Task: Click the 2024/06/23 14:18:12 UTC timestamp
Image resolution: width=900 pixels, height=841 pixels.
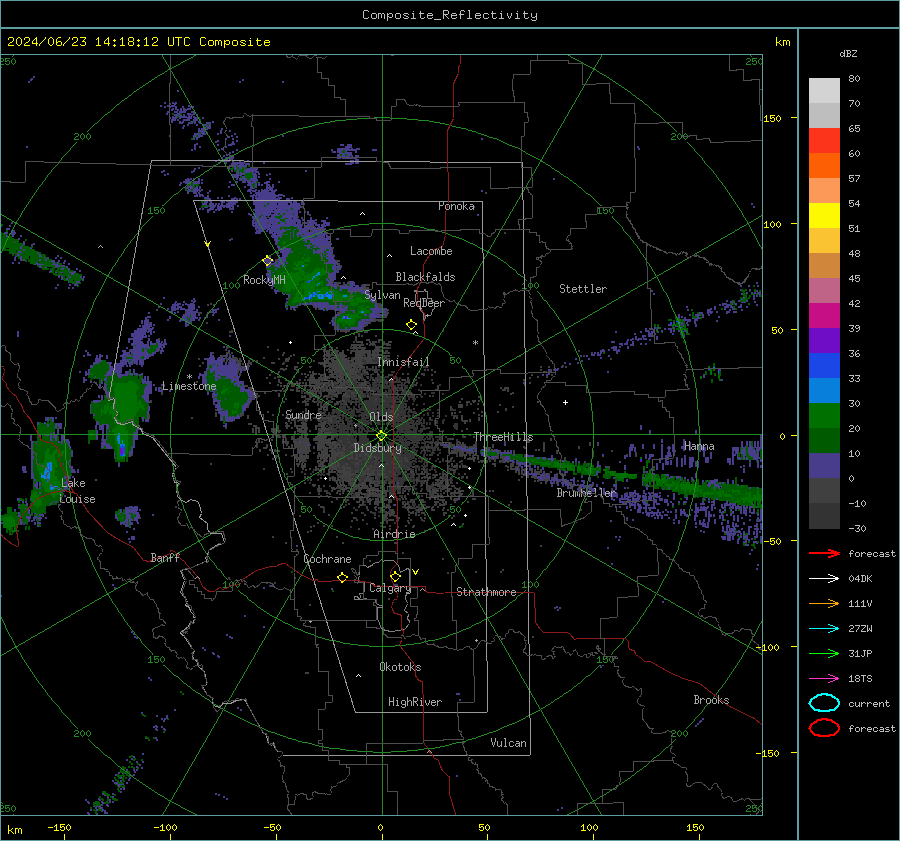Action: (x=98, y=42)
